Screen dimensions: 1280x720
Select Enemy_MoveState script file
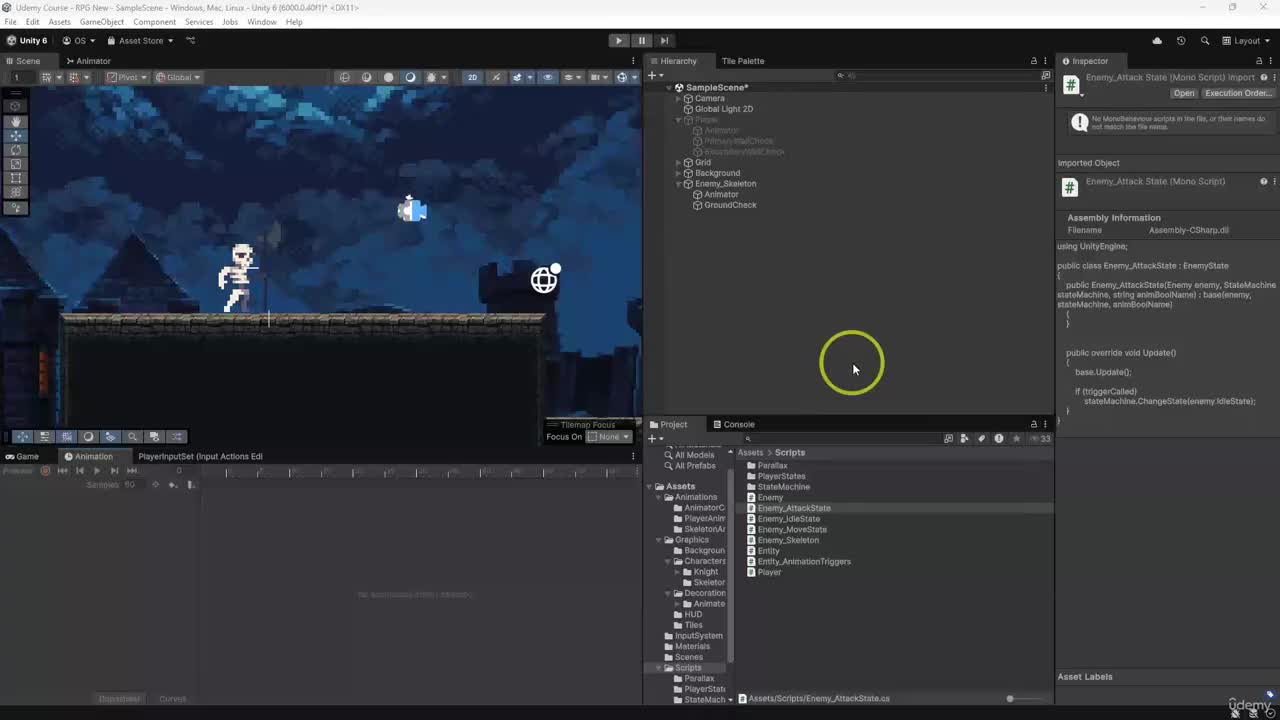pyautogui.click(x=792, y=530)
